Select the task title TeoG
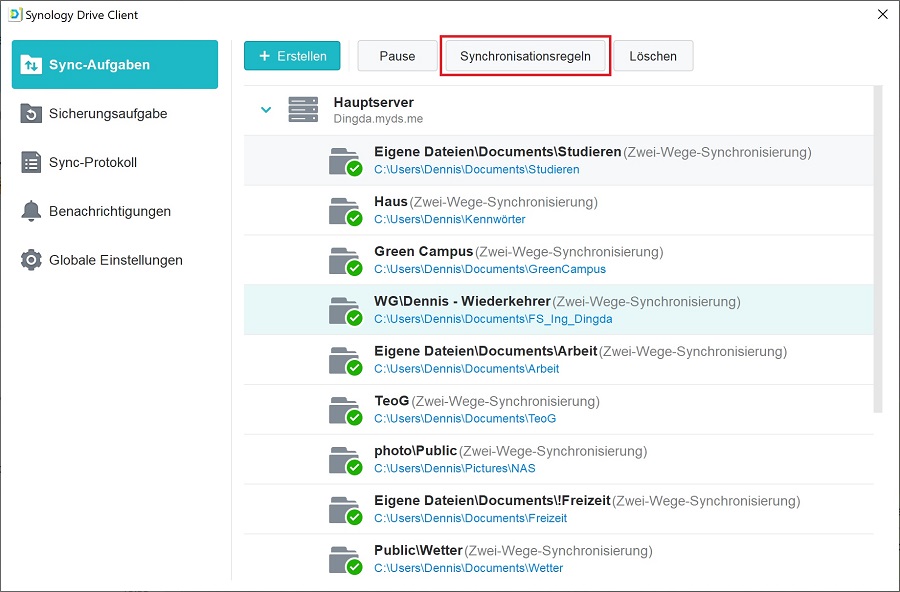Viewport: 900px width, 592px height. (x=391, y=401)
